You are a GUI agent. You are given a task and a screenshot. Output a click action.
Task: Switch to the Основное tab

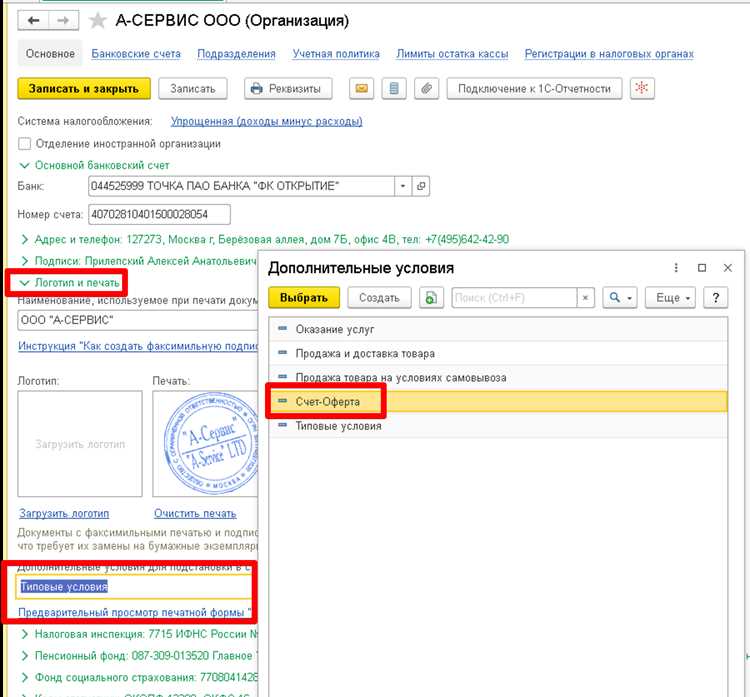pos(50,54)
